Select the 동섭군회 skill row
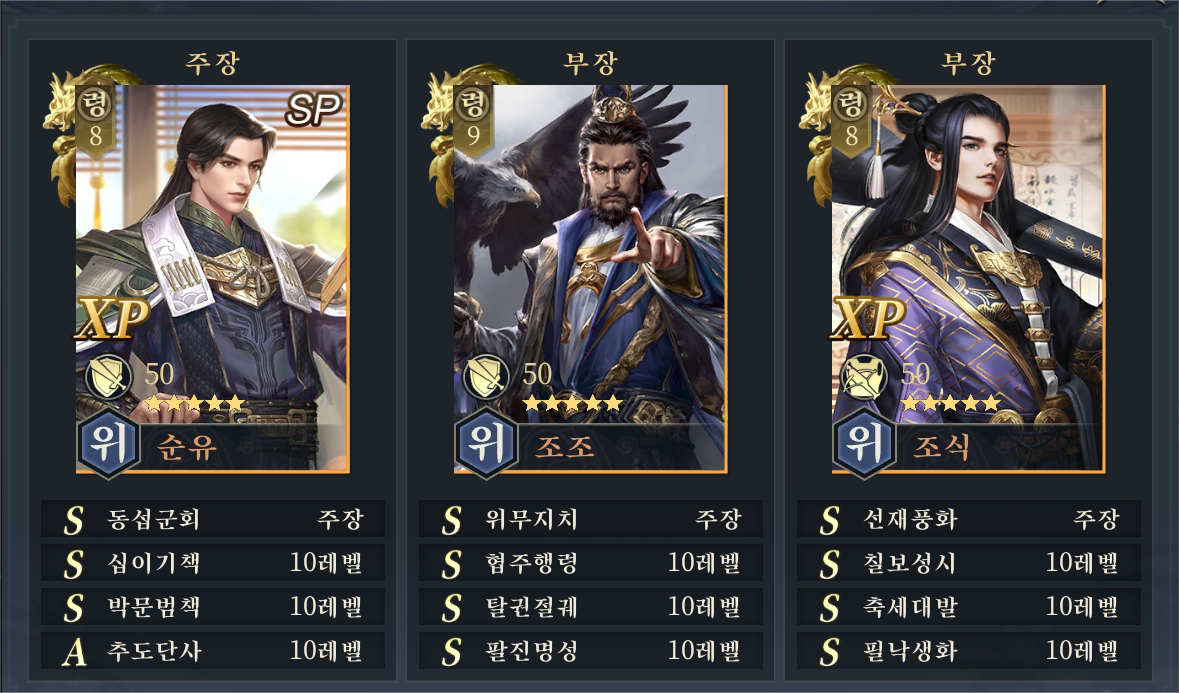The height and width of the screenshot is (693, 1179). [213, 519]
